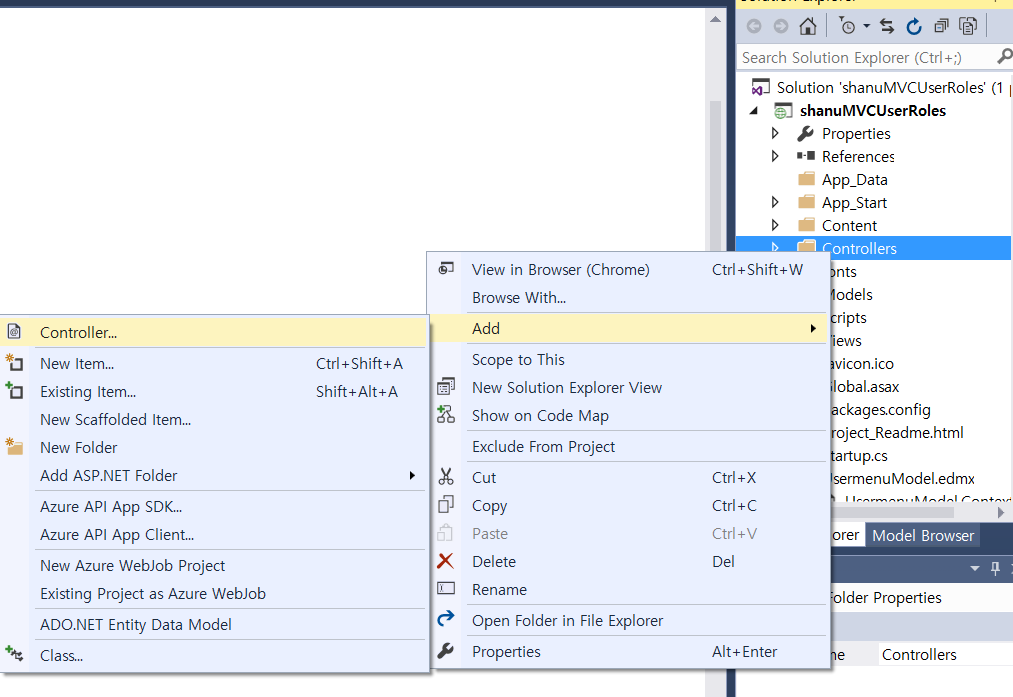Click the References icon in tree
The image size is (1013, 697).
[x=806, y=156]
